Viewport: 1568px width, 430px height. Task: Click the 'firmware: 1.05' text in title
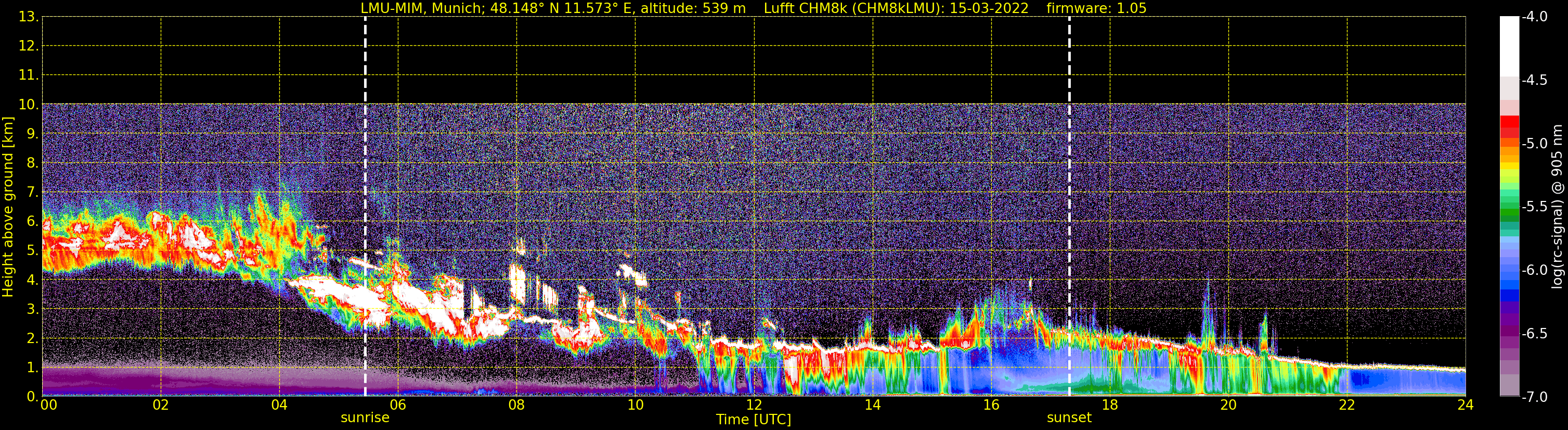(x=1096, y=8)
